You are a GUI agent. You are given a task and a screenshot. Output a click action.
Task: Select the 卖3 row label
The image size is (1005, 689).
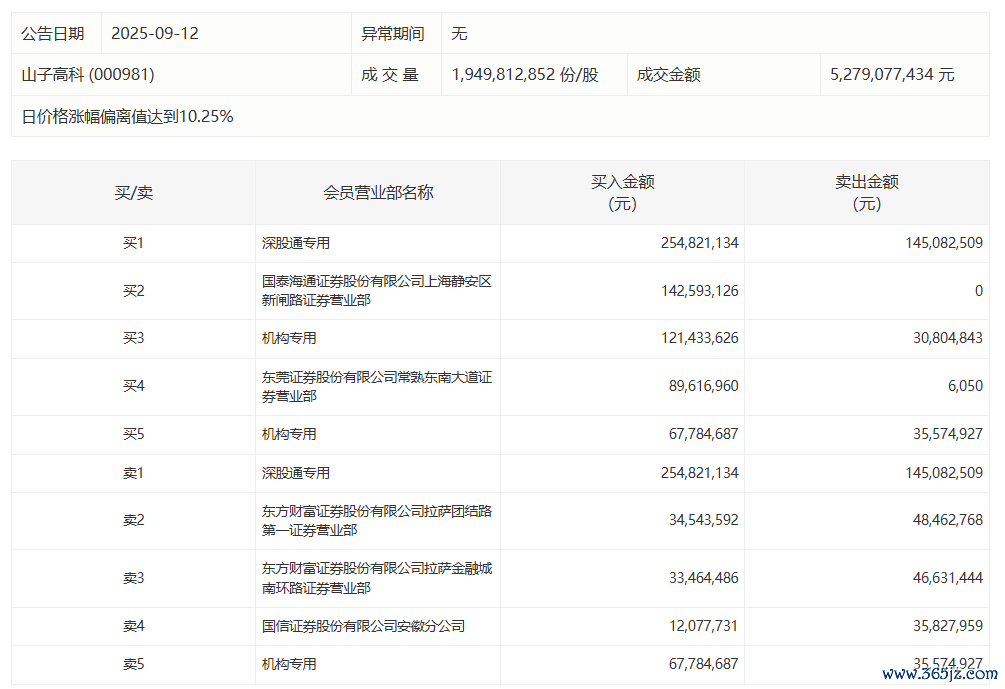click(133, 578)
